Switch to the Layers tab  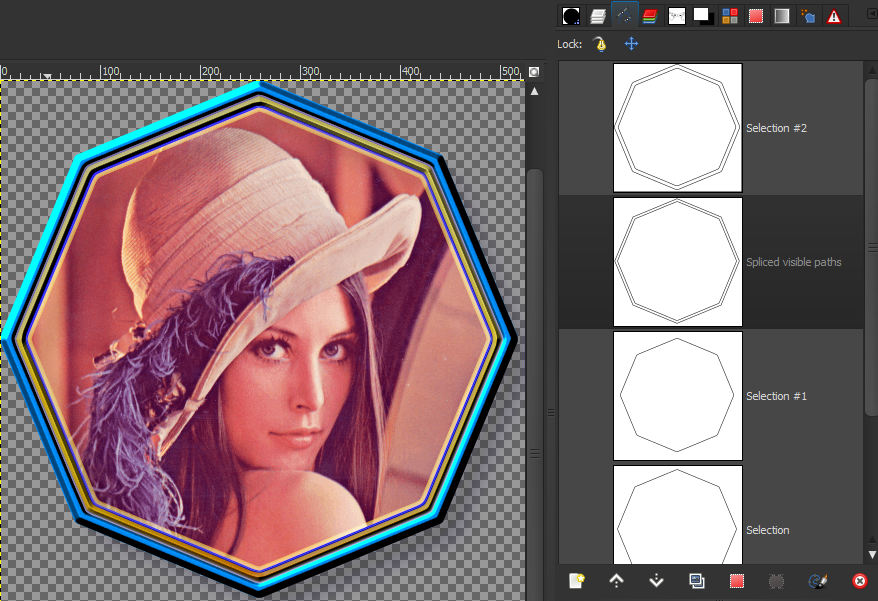597,16
